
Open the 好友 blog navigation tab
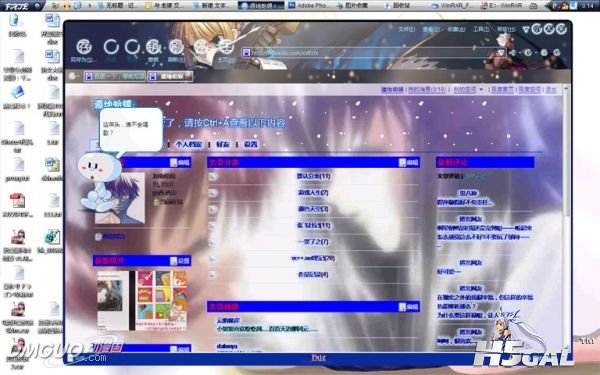coord(223,144)
